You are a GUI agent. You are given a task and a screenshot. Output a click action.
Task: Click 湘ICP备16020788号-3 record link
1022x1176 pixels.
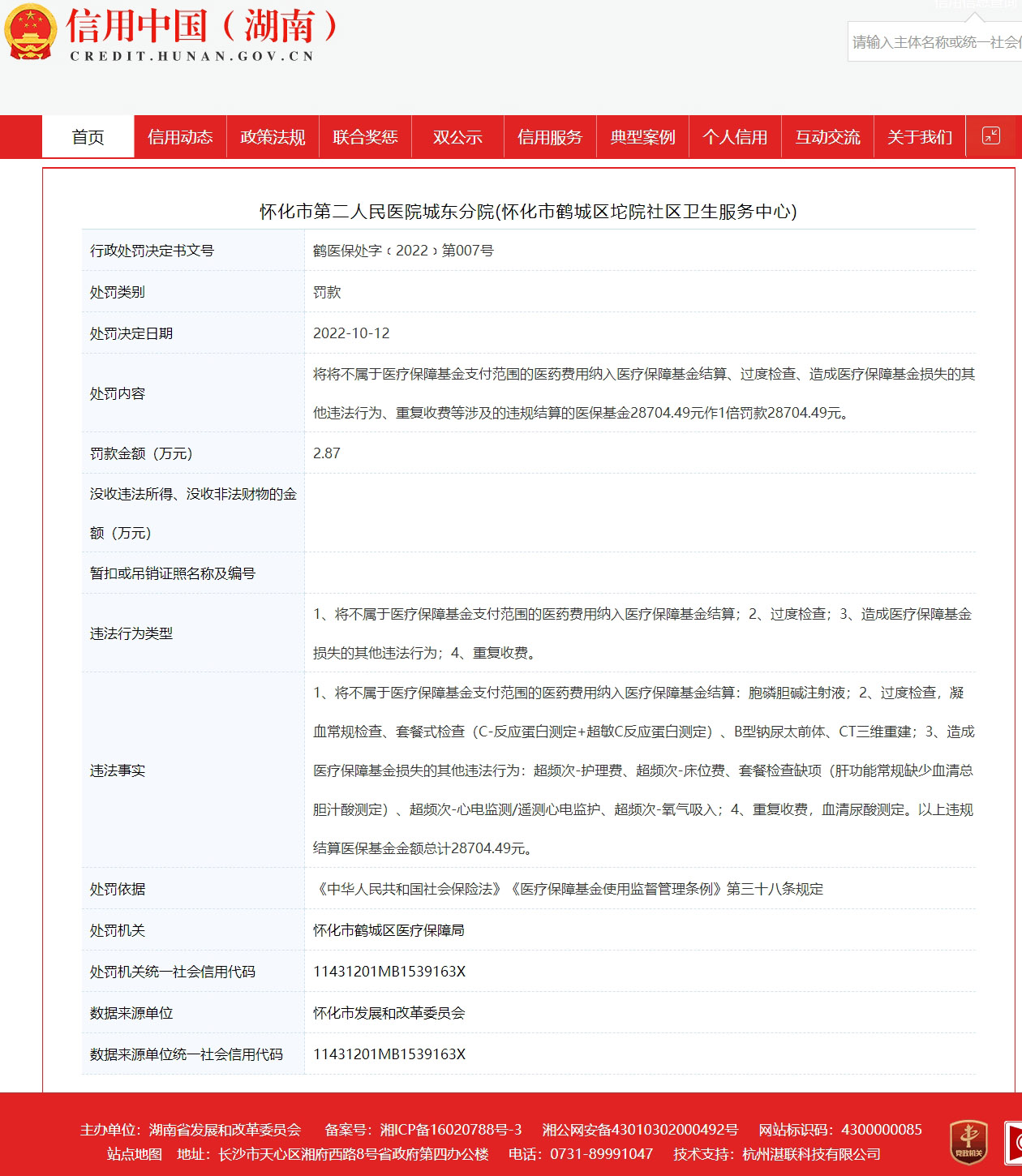point(451,1130)
